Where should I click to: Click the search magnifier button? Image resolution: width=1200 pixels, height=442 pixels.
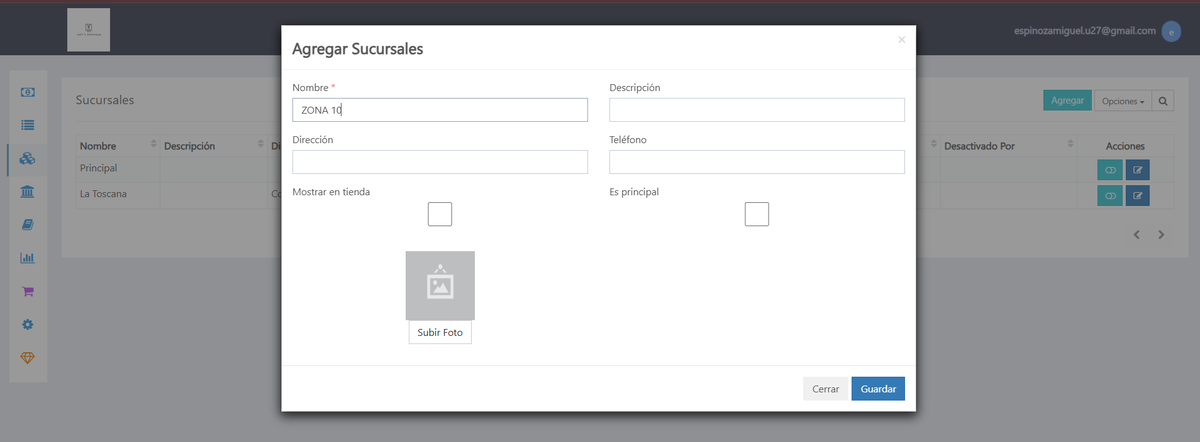pos(1164,101)
